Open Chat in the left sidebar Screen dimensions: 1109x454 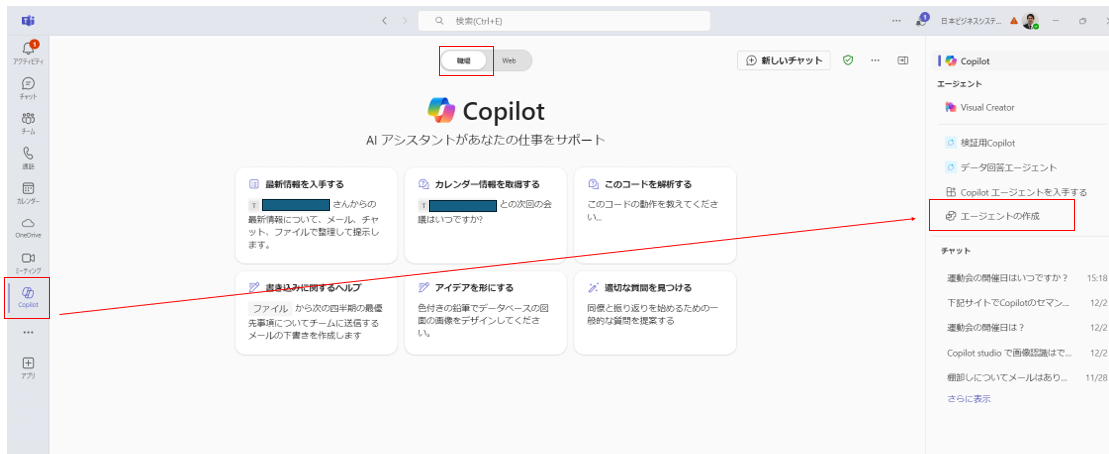click(28, 88)
